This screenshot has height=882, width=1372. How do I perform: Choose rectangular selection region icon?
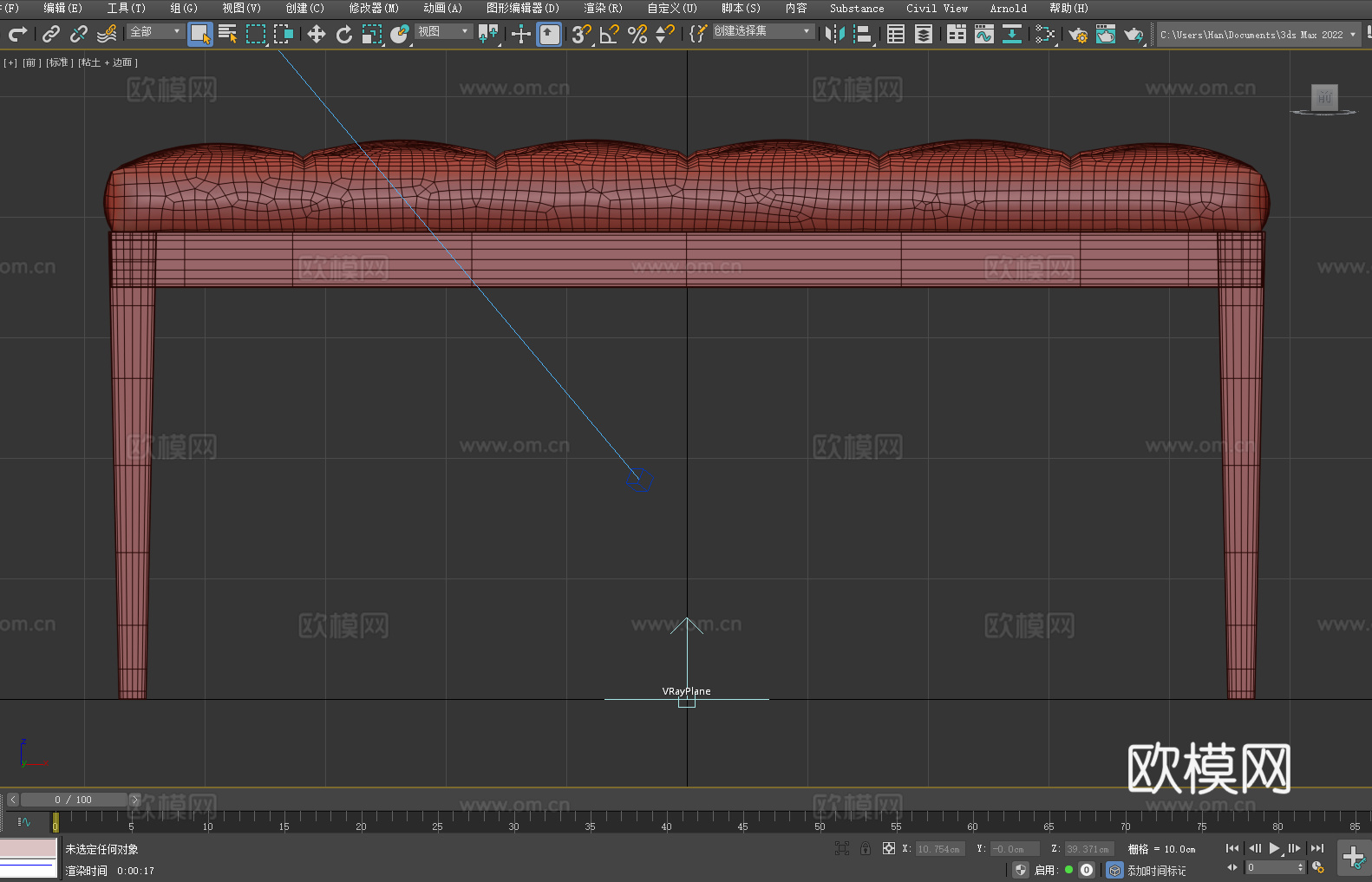point(256,34)
